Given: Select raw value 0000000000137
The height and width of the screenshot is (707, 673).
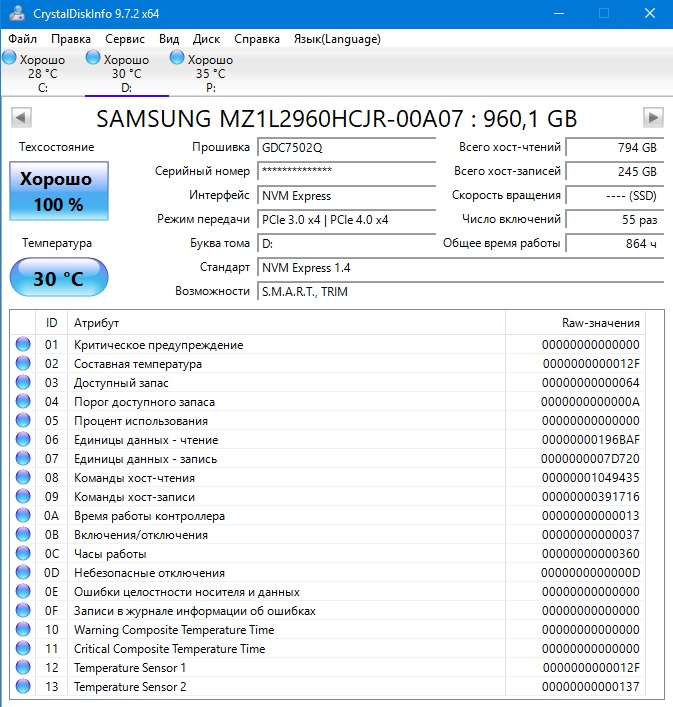Looking at the screenshot, I should [591, 686].
